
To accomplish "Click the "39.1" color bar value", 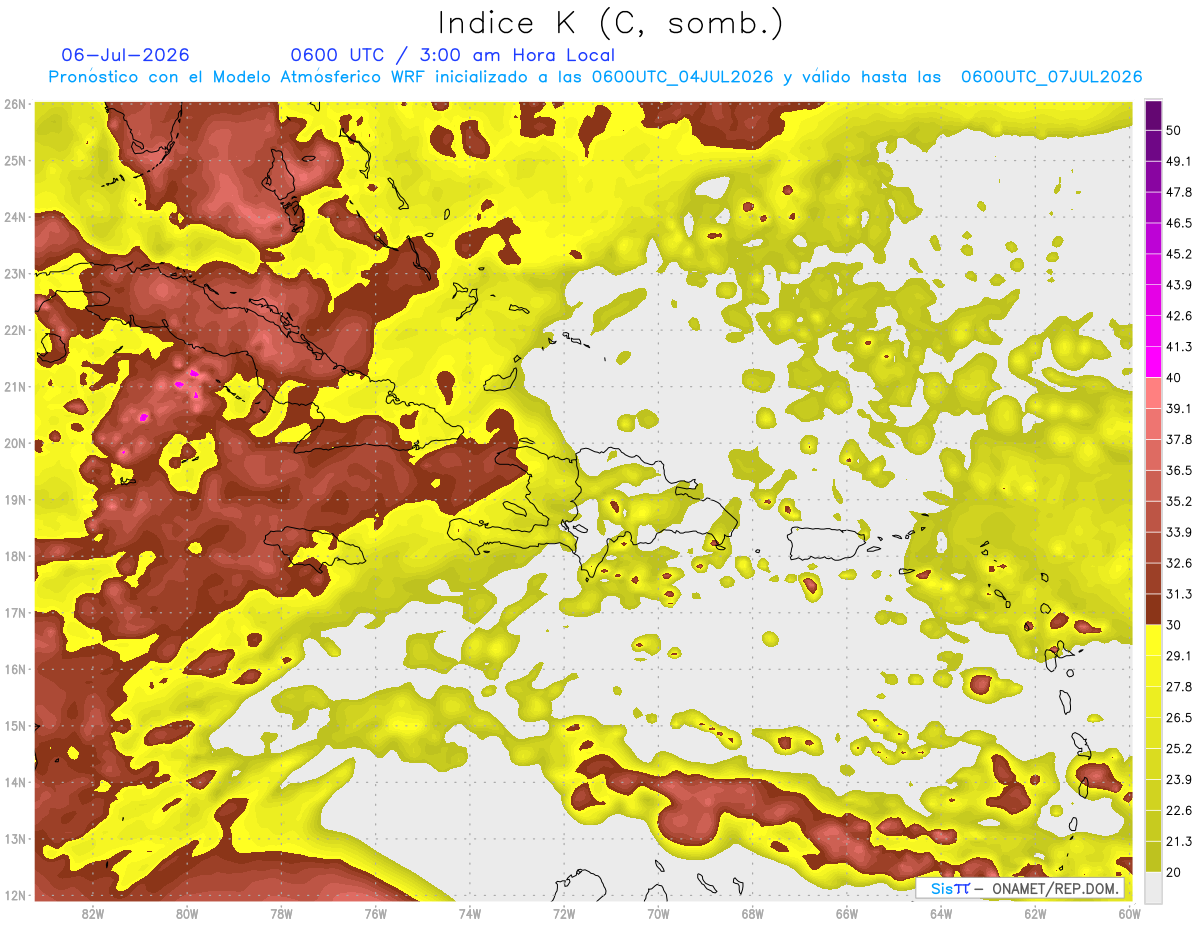I will [x=1178, y=409].
